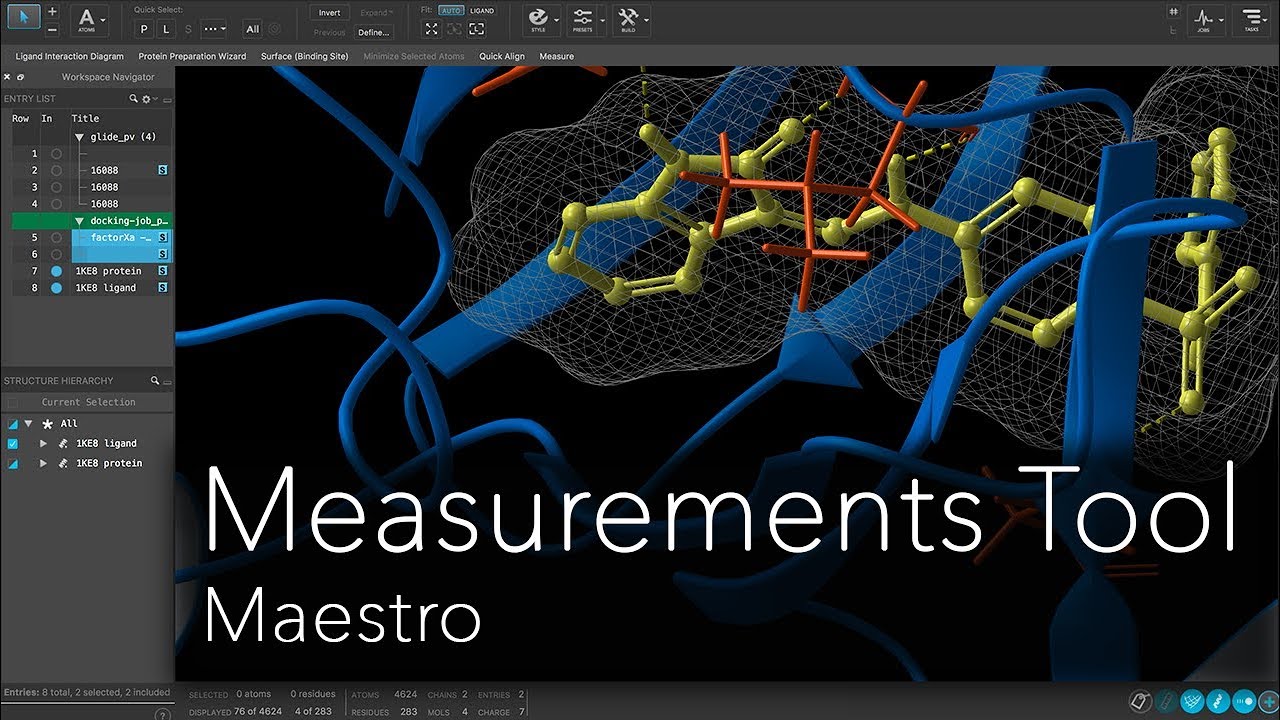Click Quick Align shortcut
The height and width of the screenshot is (720, 1280).
(x=502, y=57)
